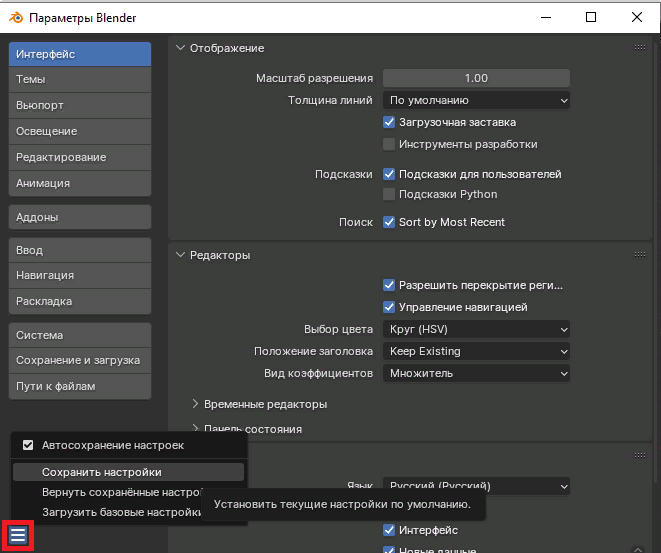The height and width of the screenshot is (553, 661).
Task: Toggle Подсказки для пользователей checkbox
Action: pyautogui.click(x=389, y=174)
